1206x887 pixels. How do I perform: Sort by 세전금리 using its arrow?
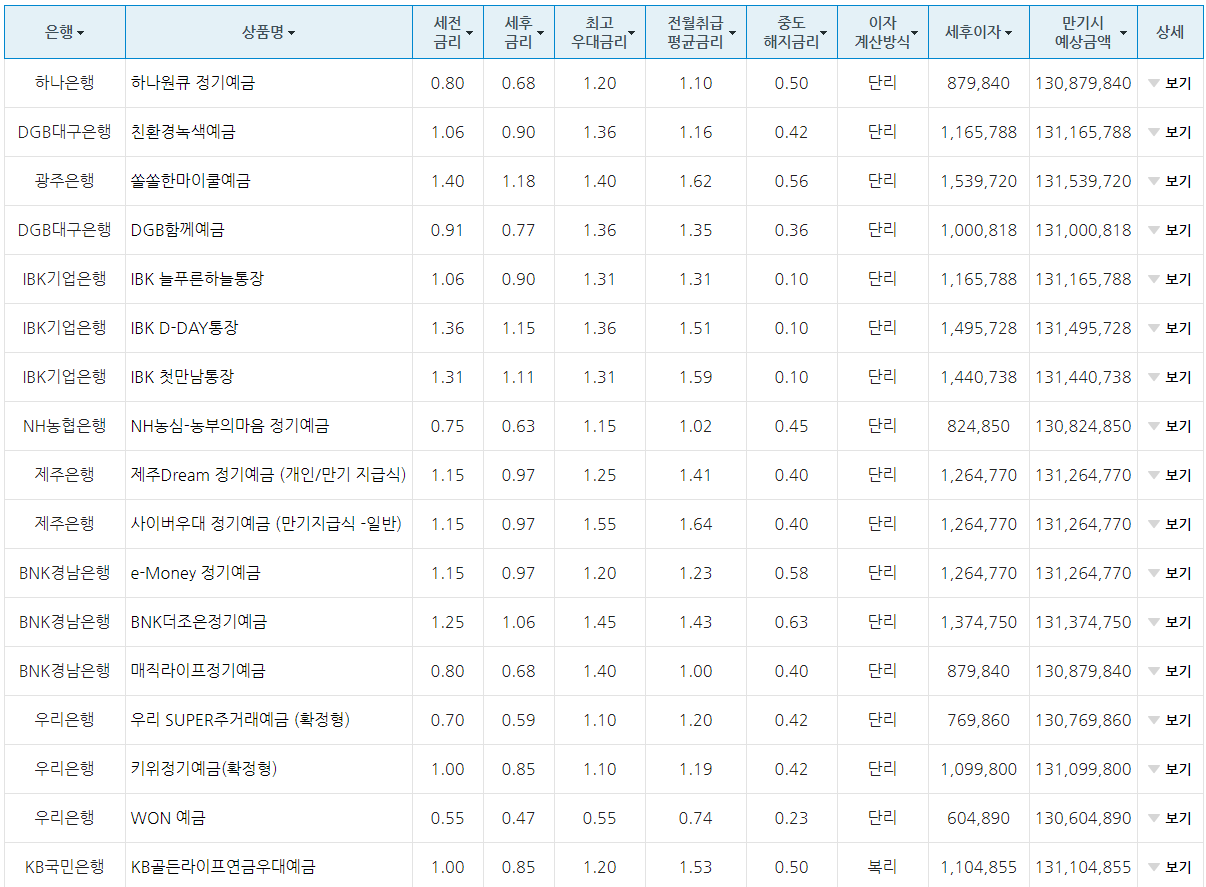(x=468, y=31)
